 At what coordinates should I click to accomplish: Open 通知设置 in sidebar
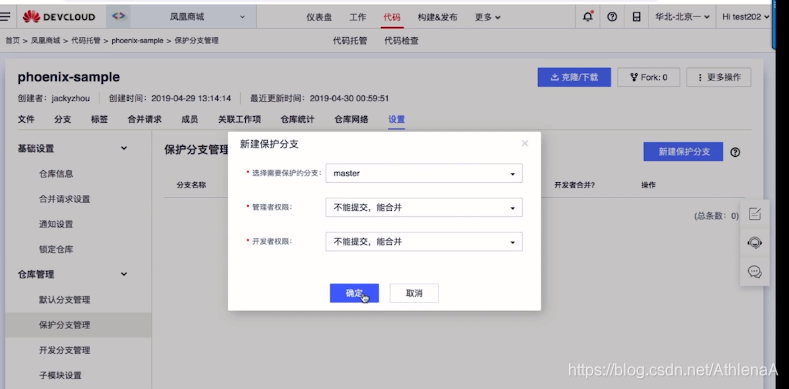(56, 224)
